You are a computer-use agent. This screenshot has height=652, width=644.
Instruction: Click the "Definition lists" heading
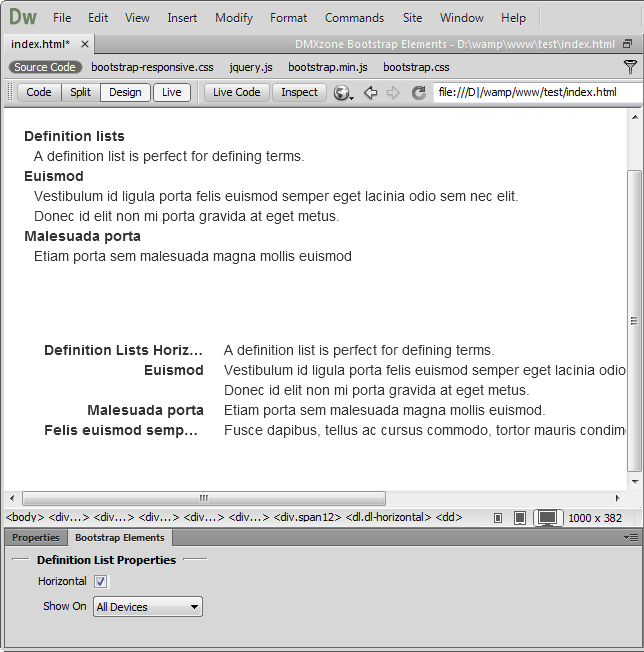74,136
